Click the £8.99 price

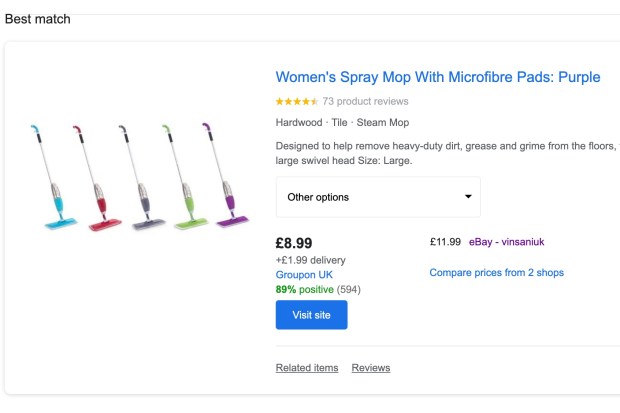coord(294,243)
